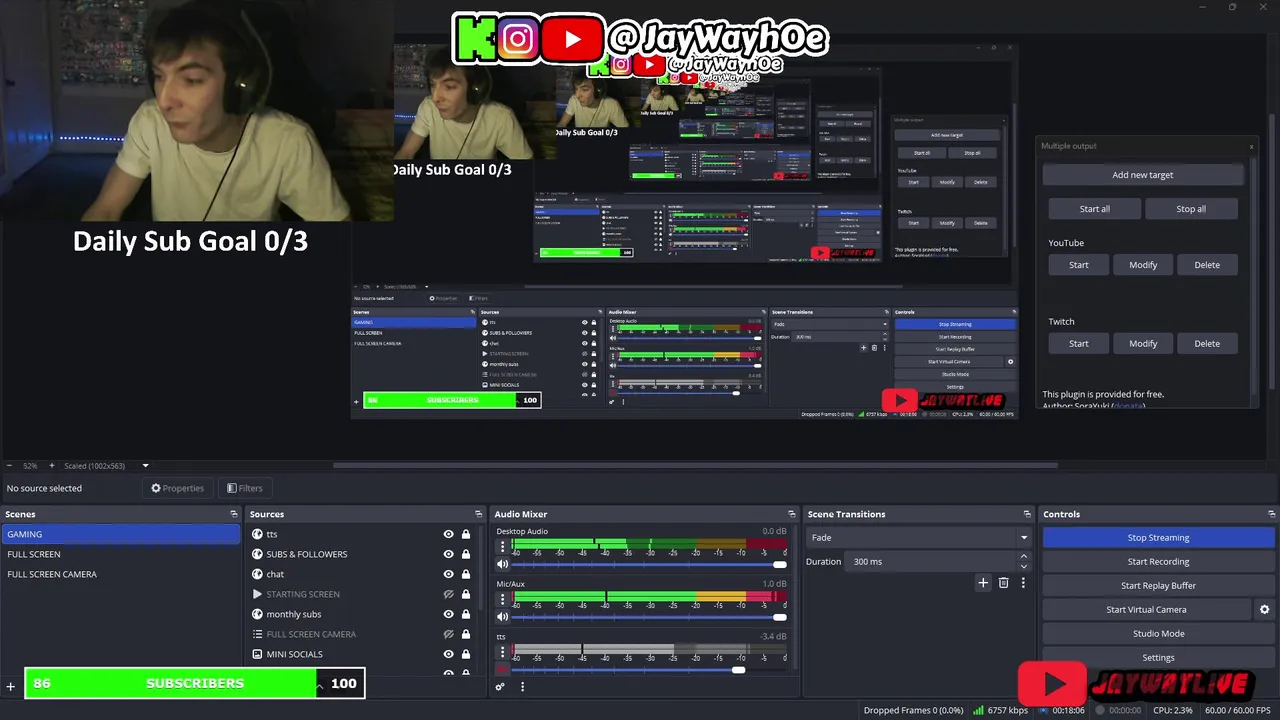Open the Scaled preview size dropdown
Viewport: 1280px width, 720px height.
[145, 466]
